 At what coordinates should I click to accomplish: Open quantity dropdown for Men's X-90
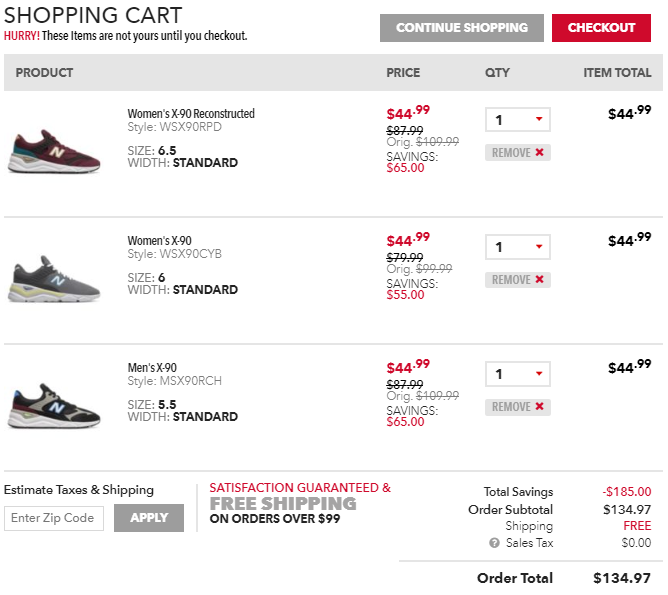518,374
